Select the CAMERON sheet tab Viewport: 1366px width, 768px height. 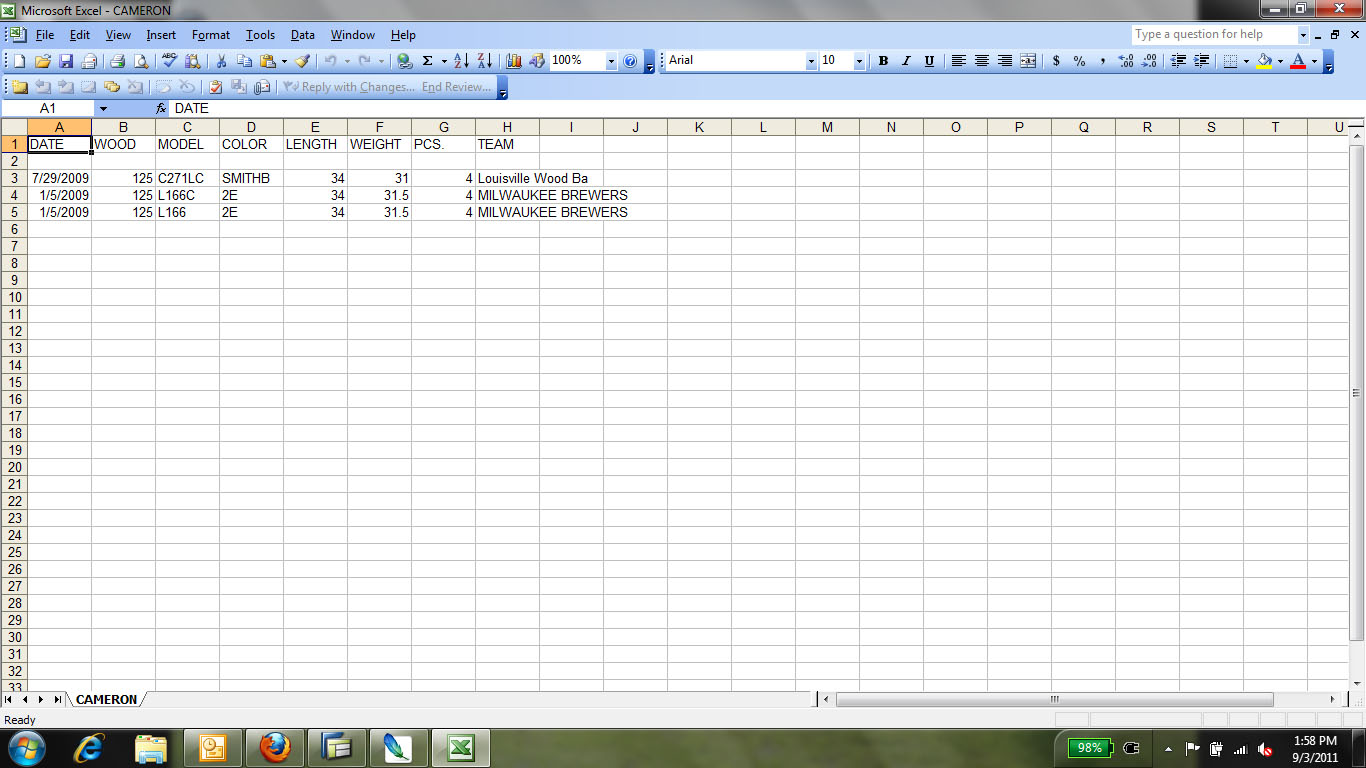(106, 700)
